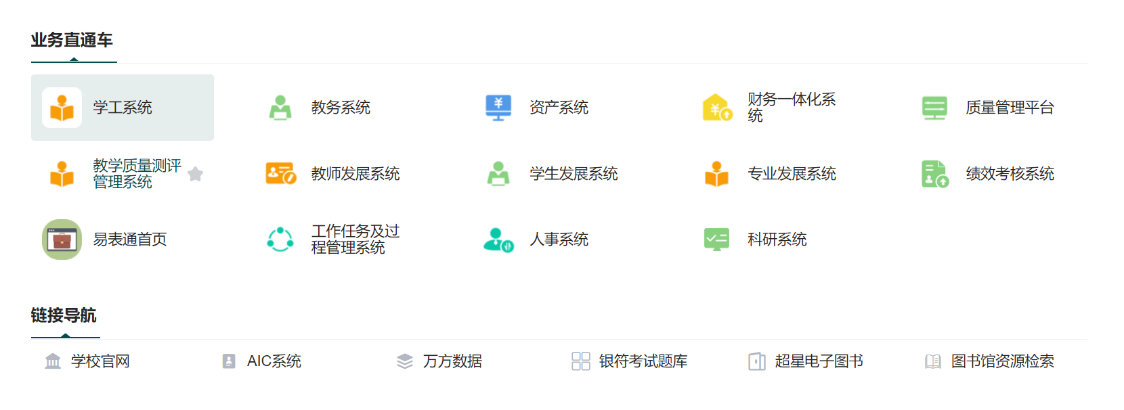Image resolution: width=1124 pixels, height=410 pixels.
Task: Open the 教师发展系统 orange card icon
Action: pos(280,174)
